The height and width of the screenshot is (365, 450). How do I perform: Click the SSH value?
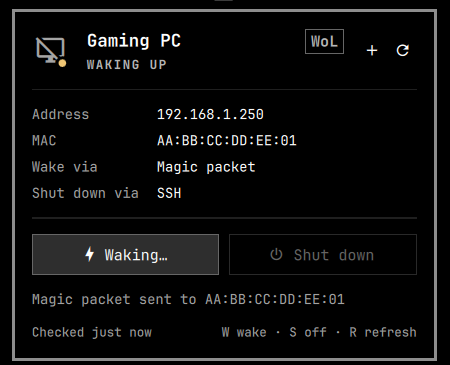[x=169, y=193]
